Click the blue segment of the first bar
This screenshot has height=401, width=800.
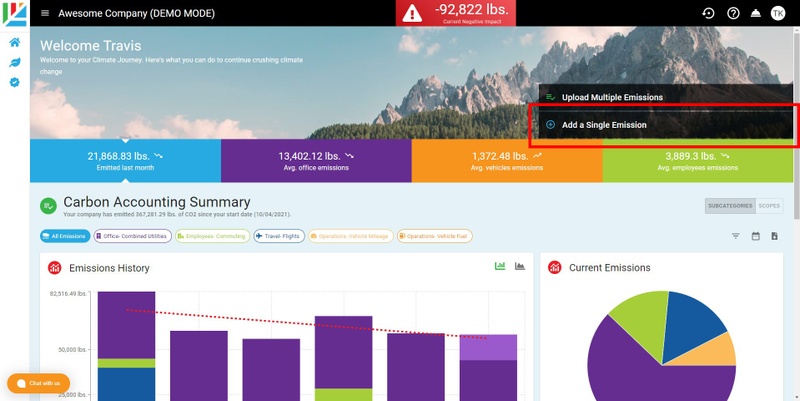127,384
